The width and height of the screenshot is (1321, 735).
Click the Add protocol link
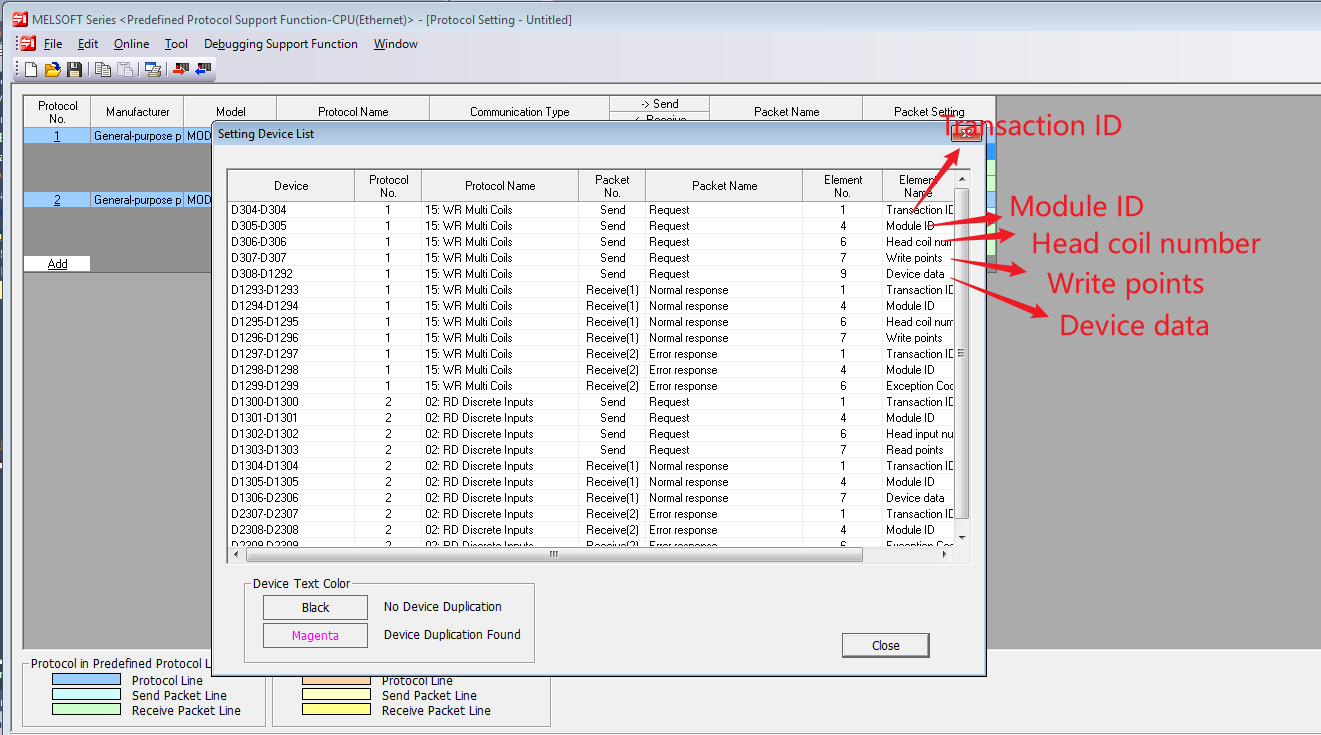58,264
